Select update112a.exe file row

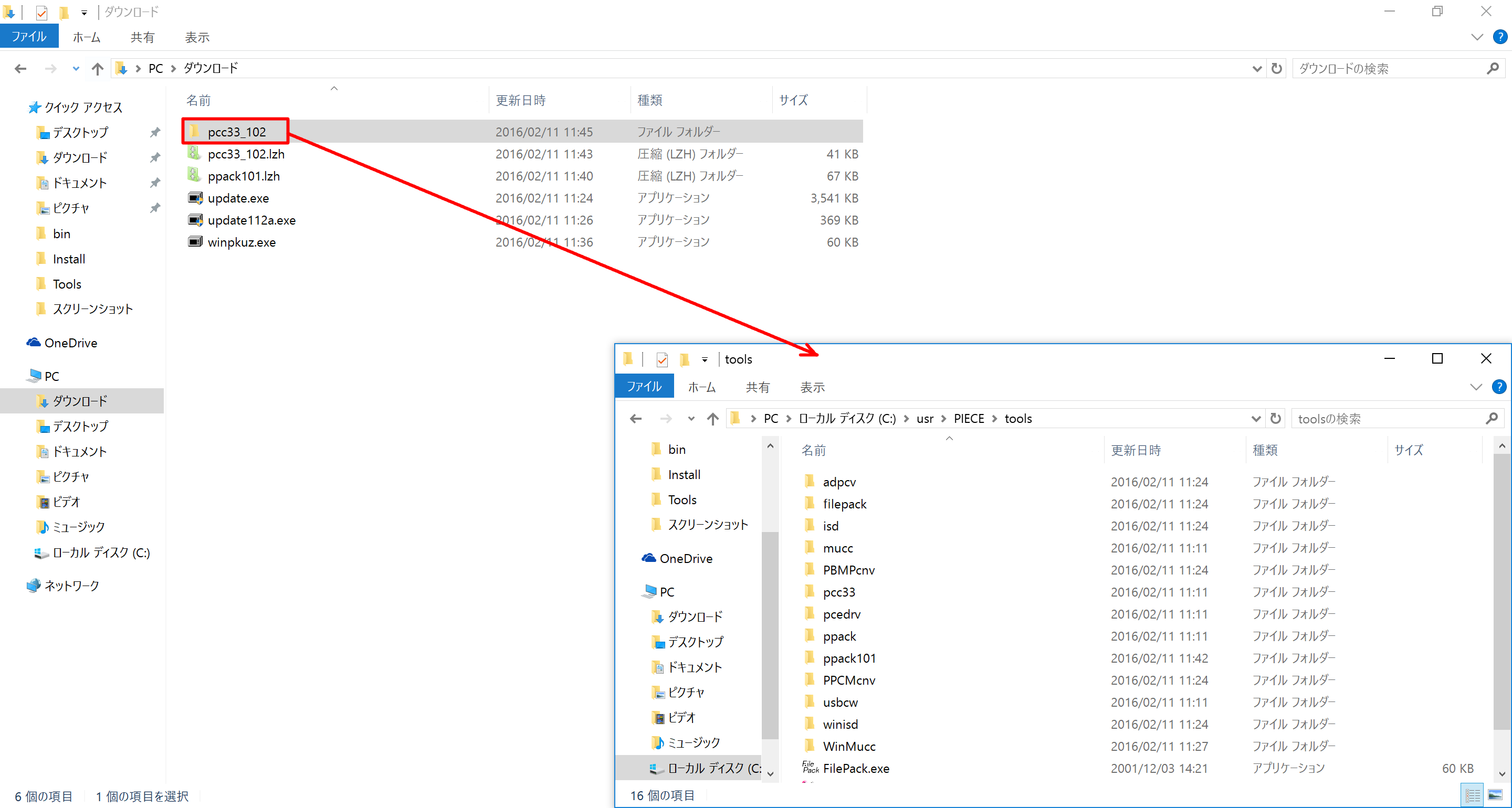pyautogui.click(x=522, y=219)
